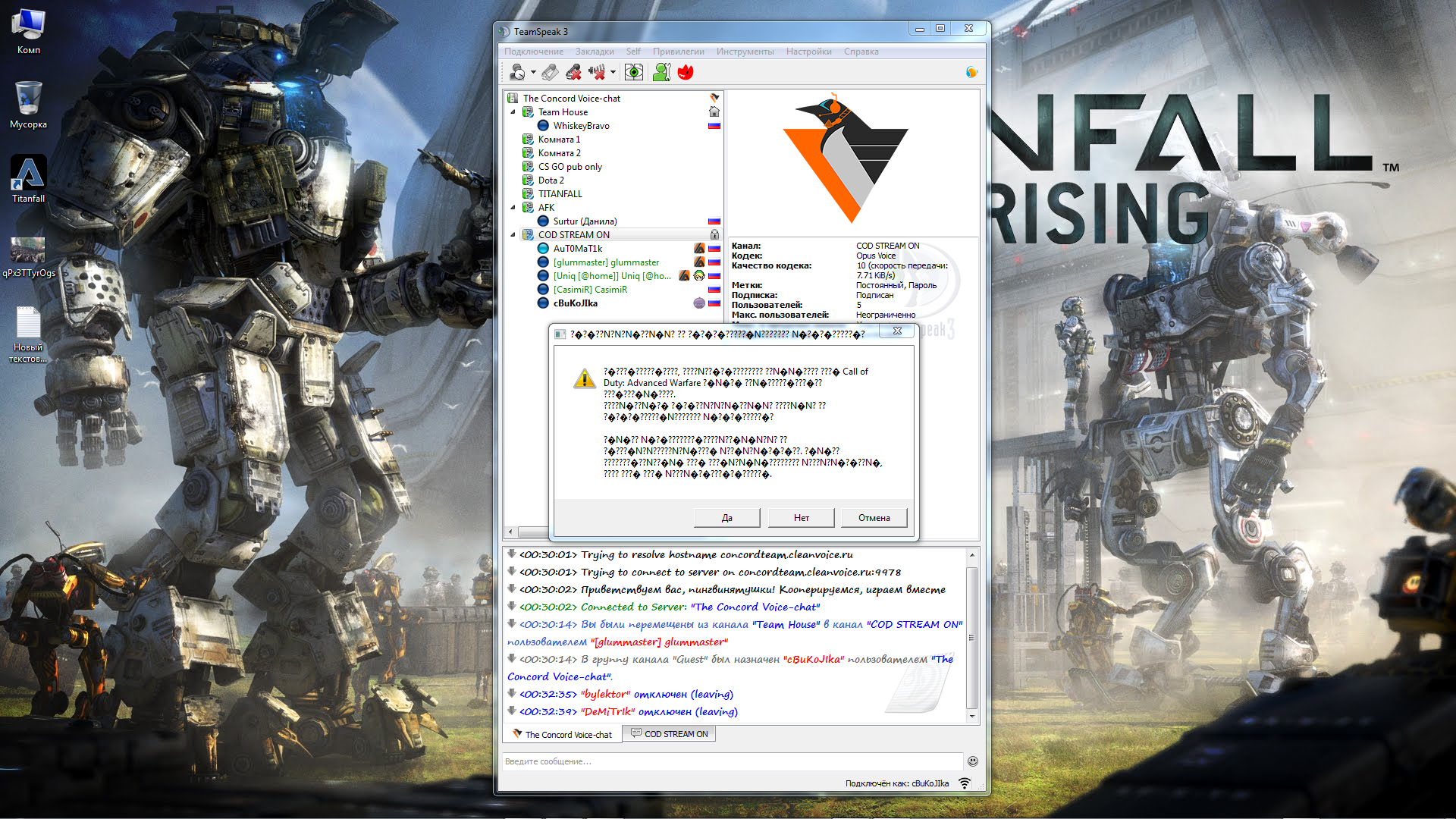The image size is (1456, 819).
Task: Collapse the AFK channel
Action: [x=513, y=208]
